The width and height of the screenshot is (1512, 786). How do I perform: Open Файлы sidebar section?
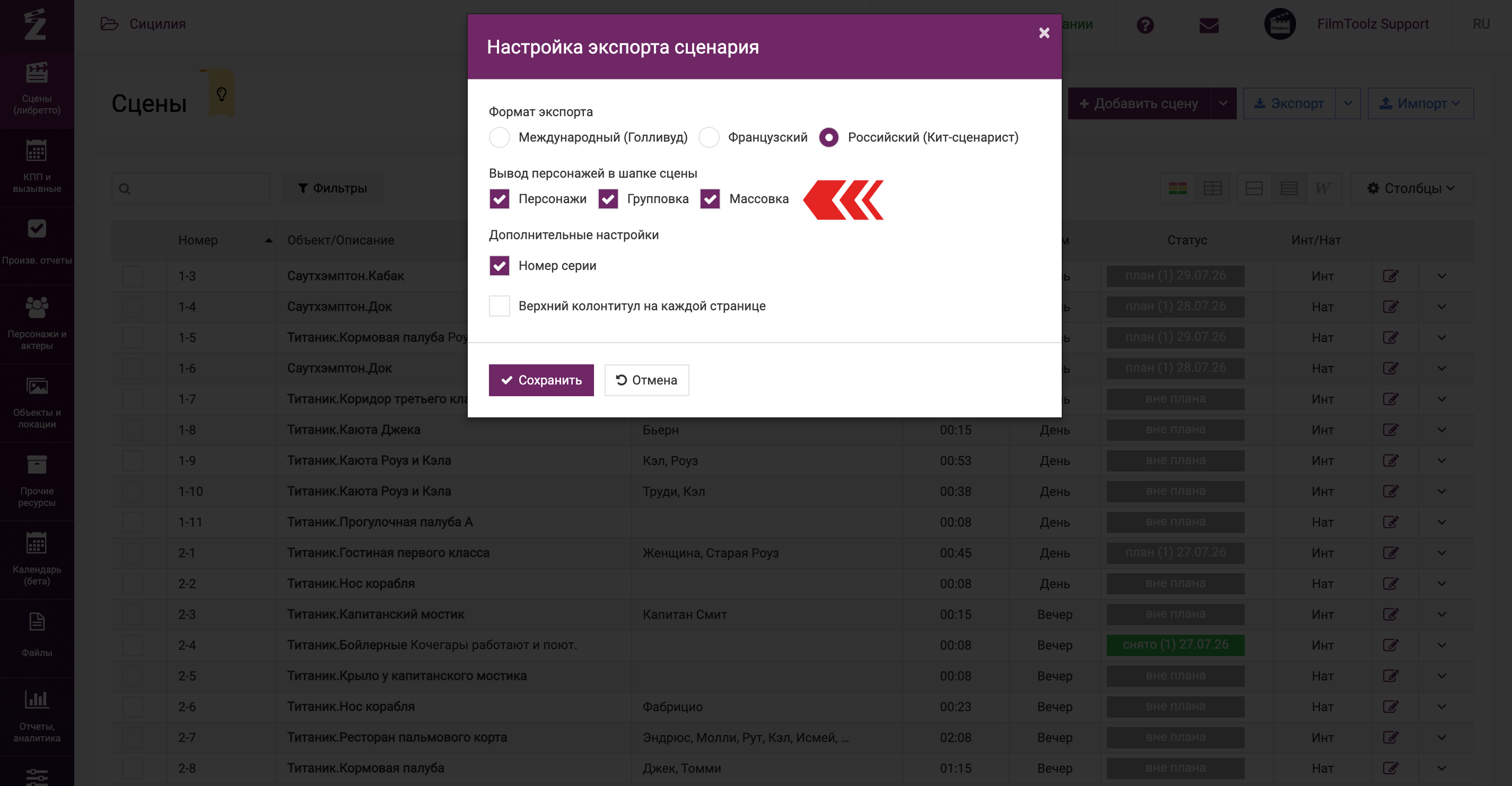click(x=37, y=637)
